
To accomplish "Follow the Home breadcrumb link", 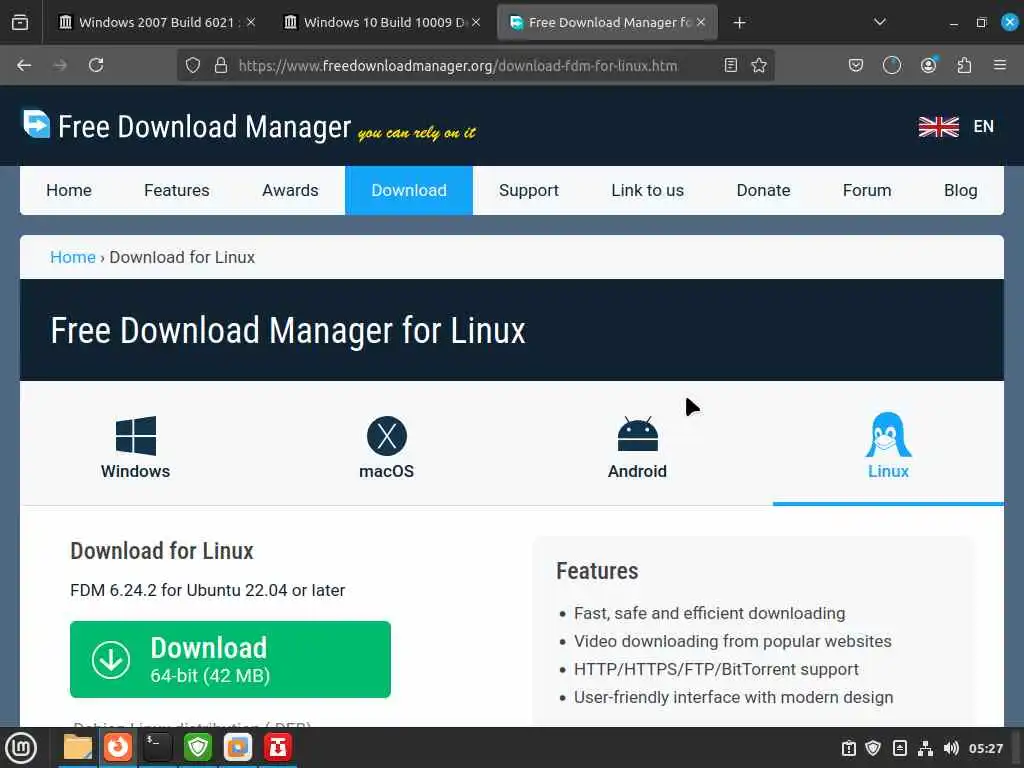I will (x=72, y=257).
